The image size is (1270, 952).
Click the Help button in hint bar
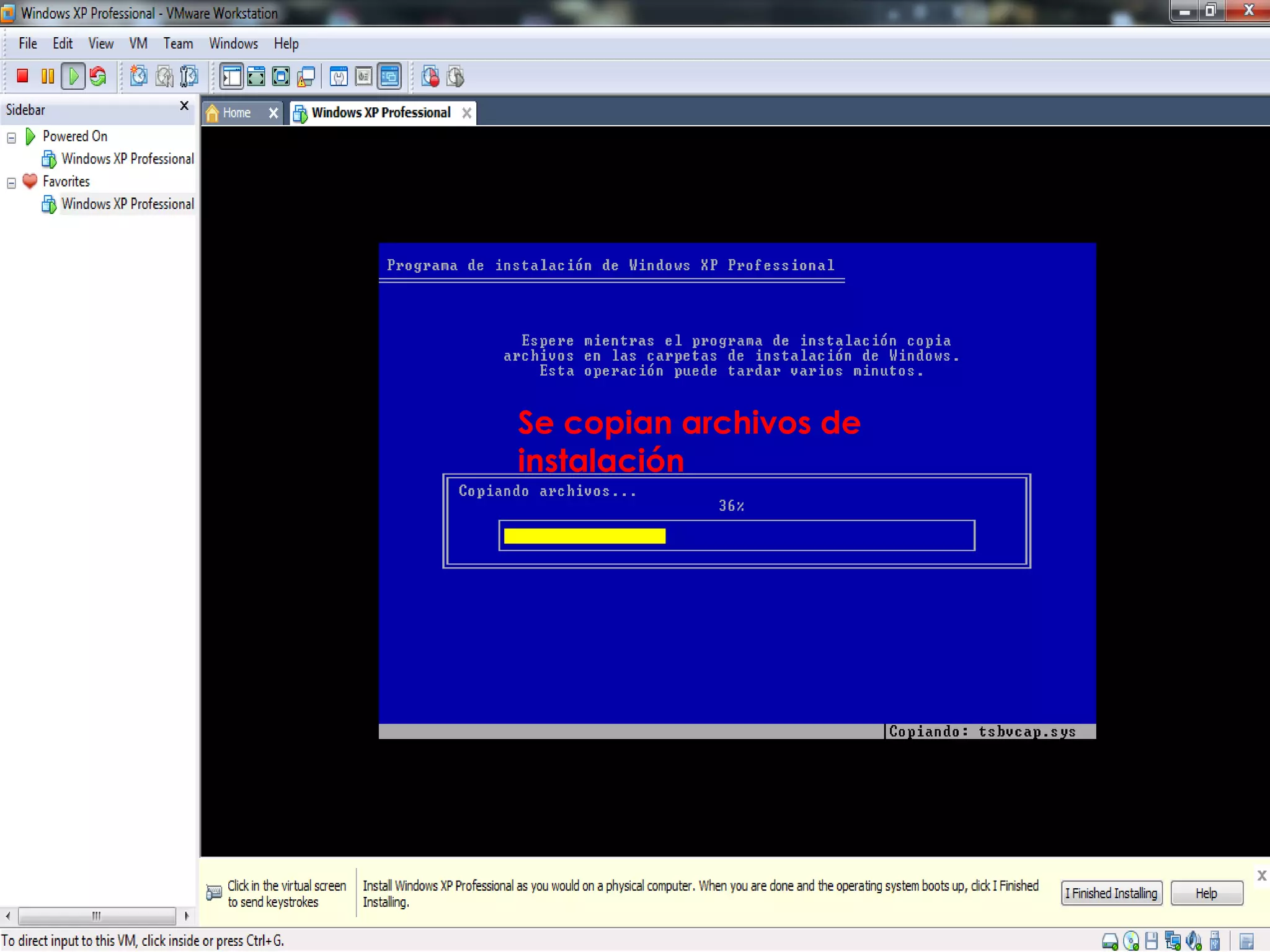(x=1206, y=893)
